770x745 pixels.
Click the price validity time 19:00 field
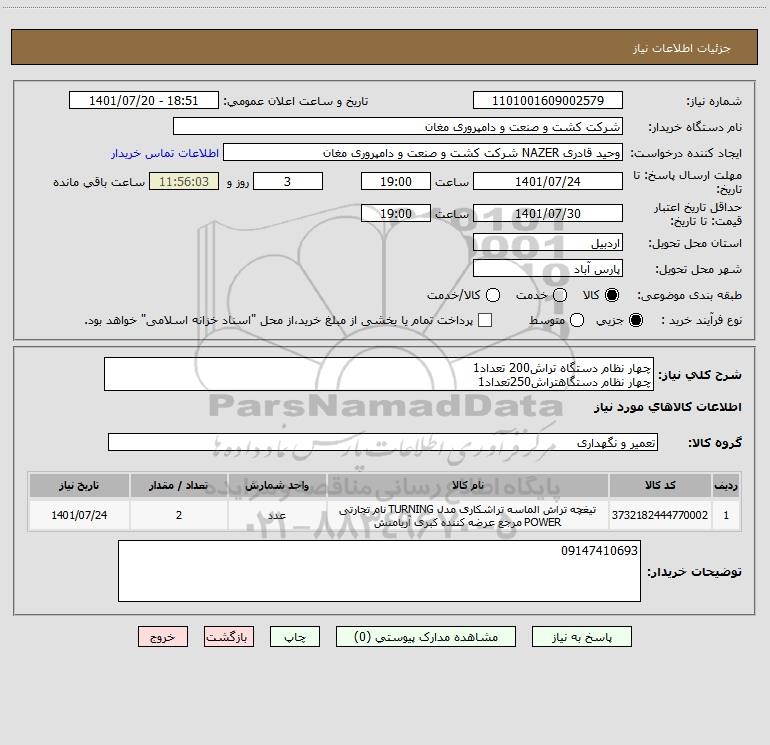(x=396, y=213)
